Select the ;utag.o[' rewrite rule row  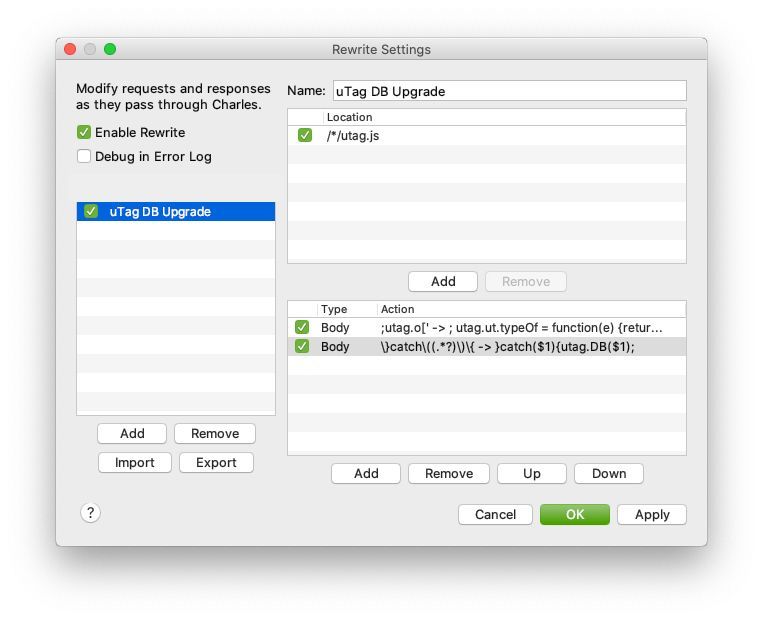point(520,327)
